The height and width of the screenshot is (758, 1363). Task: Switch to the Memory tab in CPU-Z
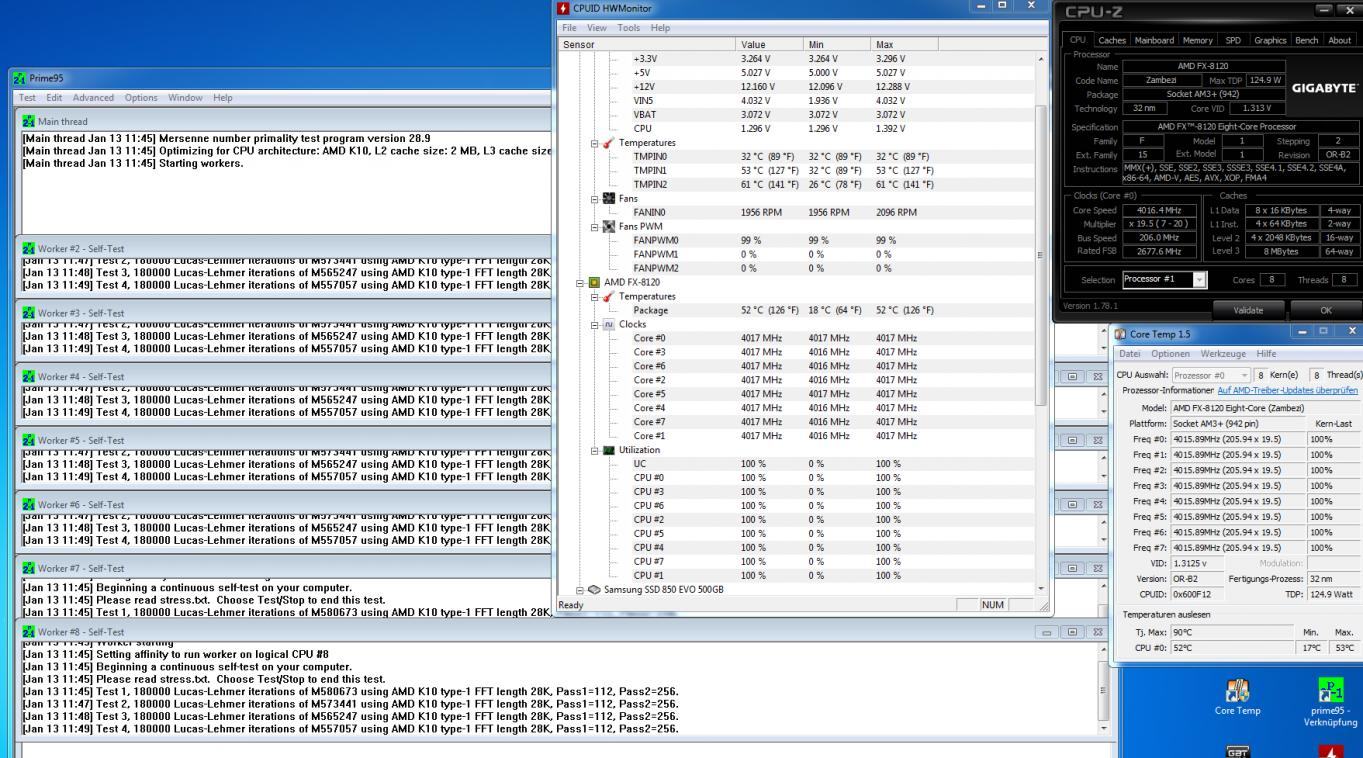click(x=1199, y=40)
